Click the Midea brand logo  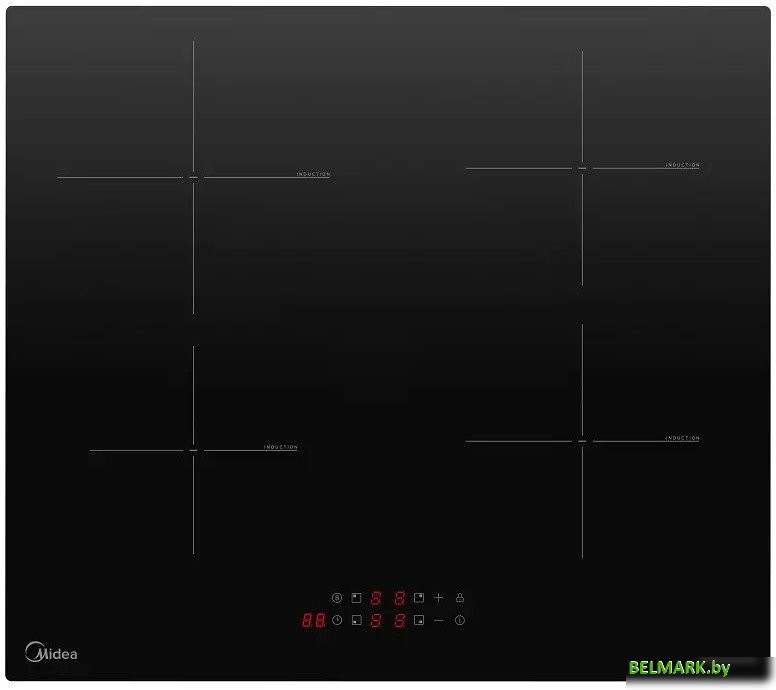tap(50, 652)
